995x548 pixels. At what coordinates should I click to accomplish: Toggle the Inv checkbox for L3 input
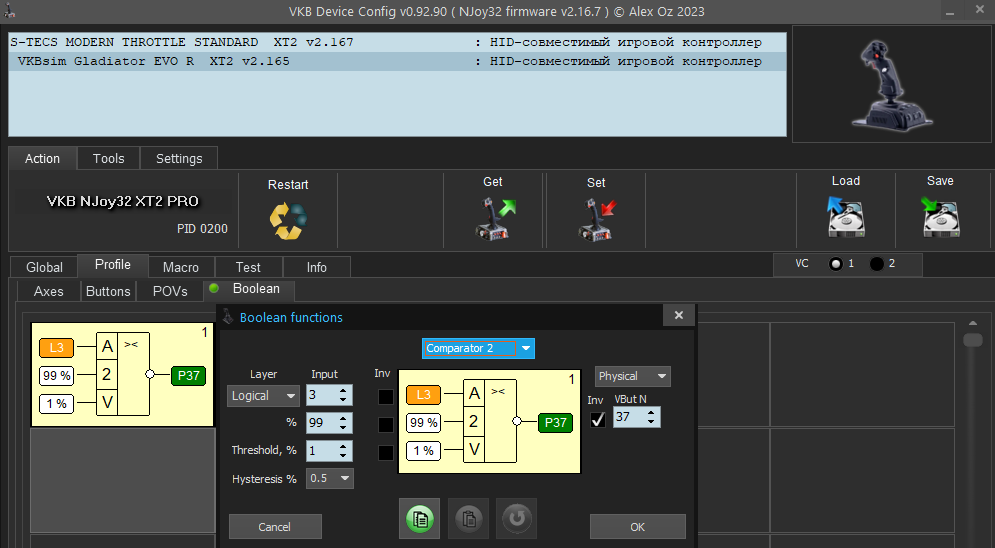(x=386, y=397)
